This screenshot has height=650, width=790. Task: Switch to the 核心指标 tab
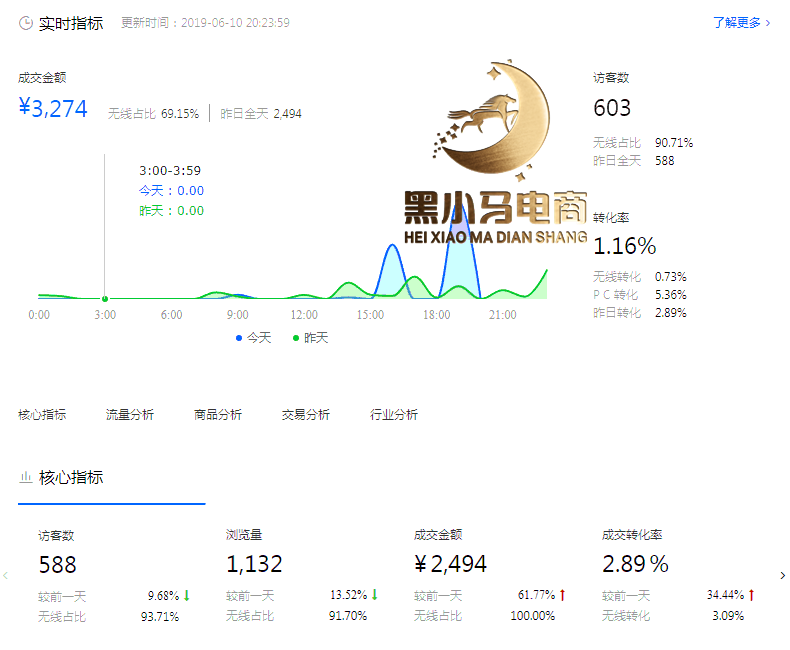pos(42,415)
